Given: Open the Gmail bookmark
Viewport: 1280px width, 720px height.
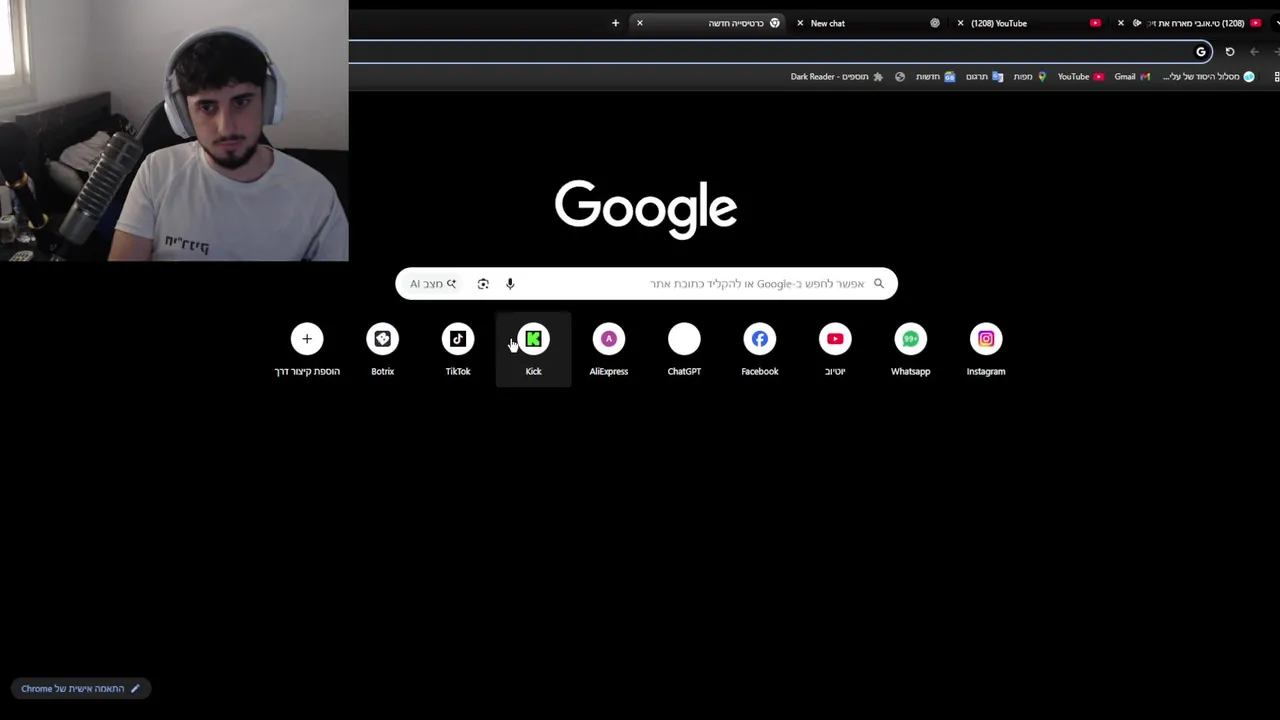Looking at the screenshot, I should pos(1132,77).
